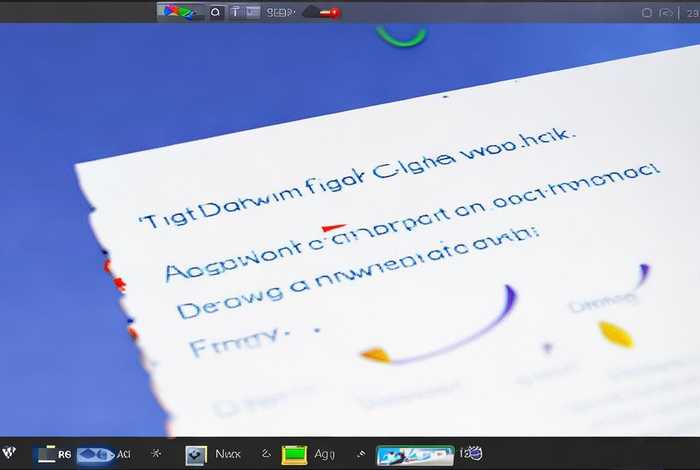Image resolution: width=700 pixels, height=470 pixels.
Task: Click the yellow leaf shape near Frnay
Action: point(375,354)
